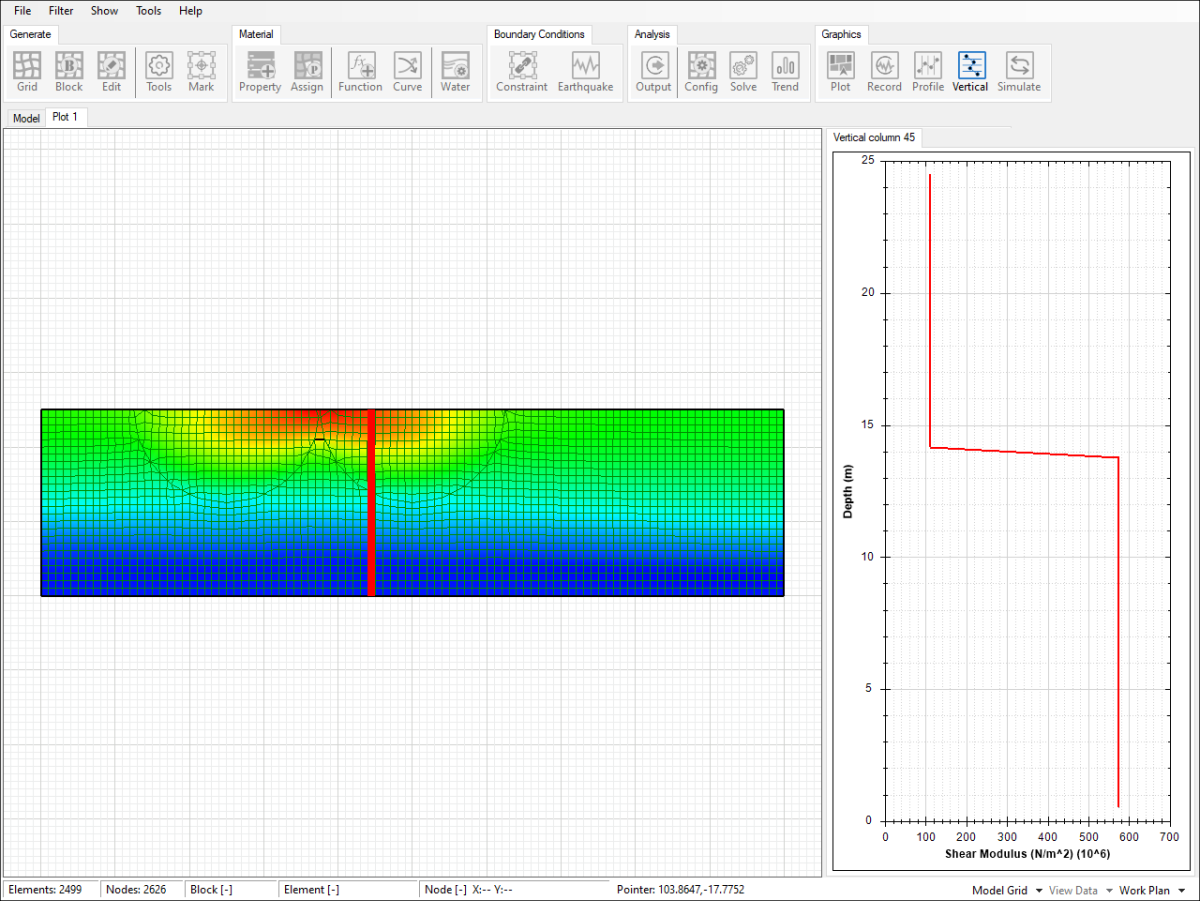1200x901 pixels.
Task: Open the Water tool
Action: pyautogui.click(x=455, y=72)
